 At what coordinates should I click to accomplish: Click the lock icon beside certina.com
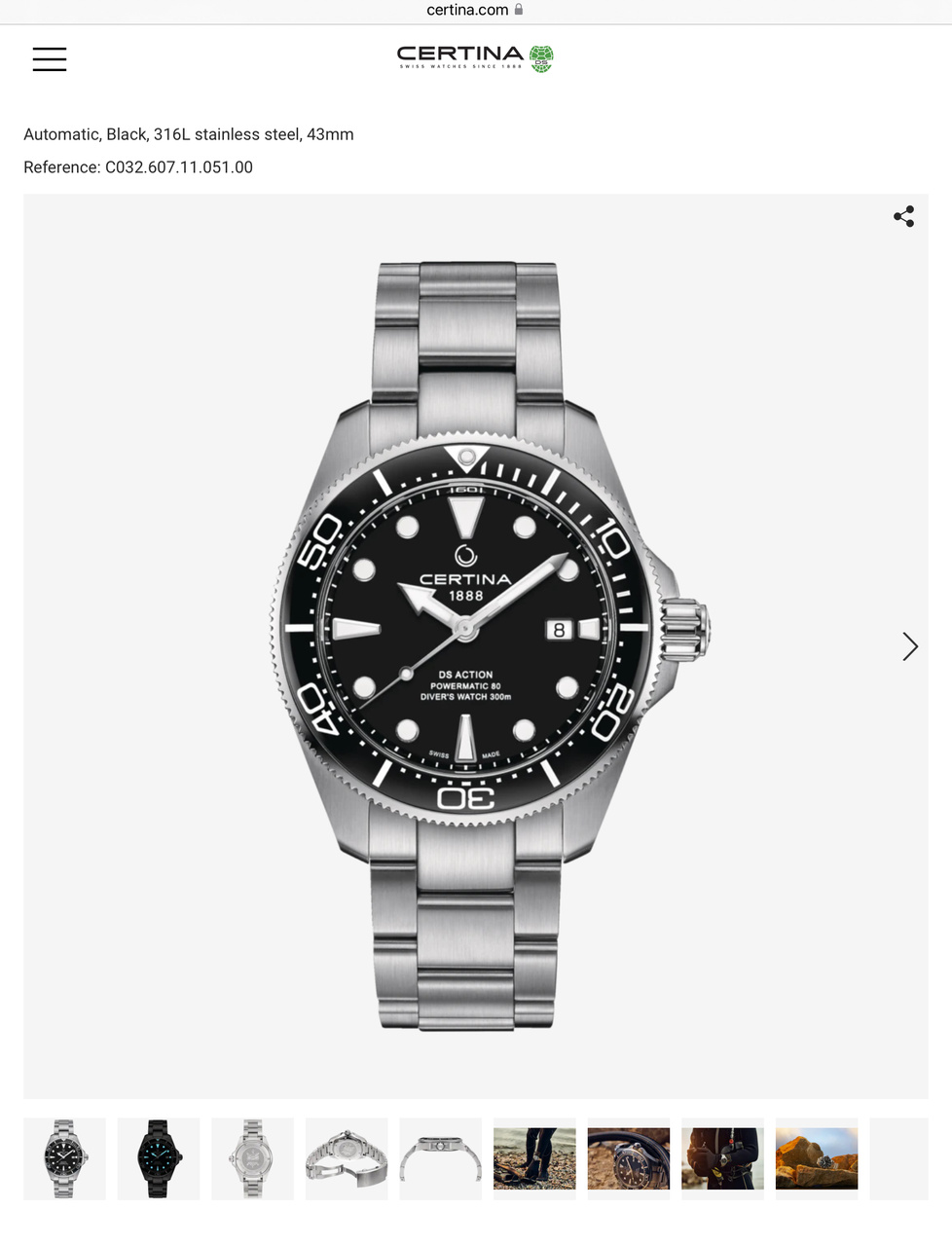tap(519, 10)
